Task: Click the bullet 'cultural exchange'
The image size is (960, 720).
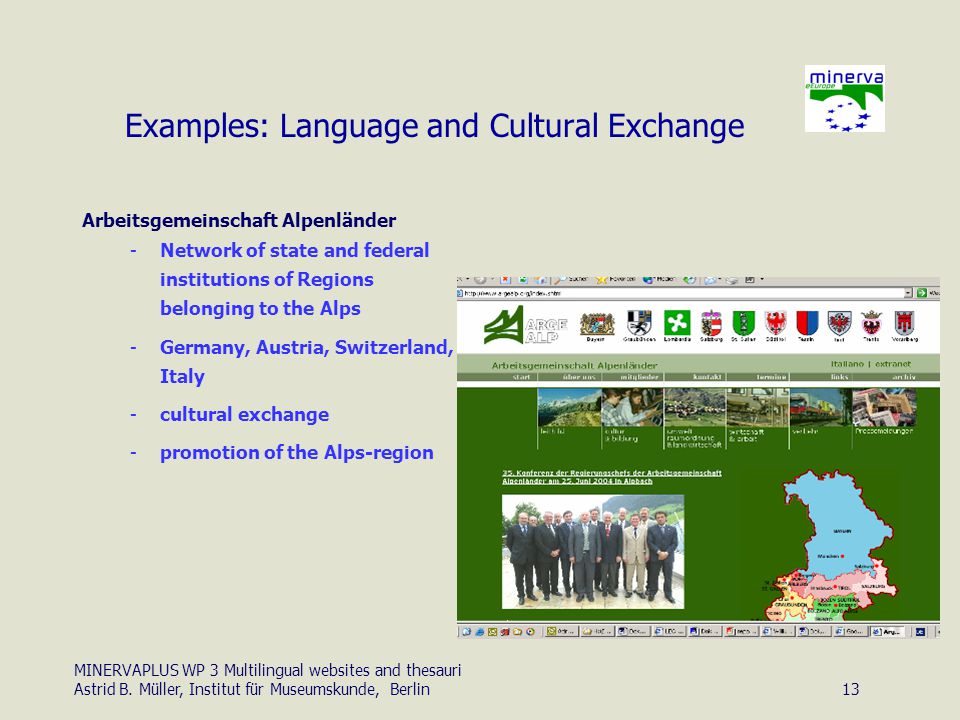Action: pyautogui.click(x=244, y=414)
